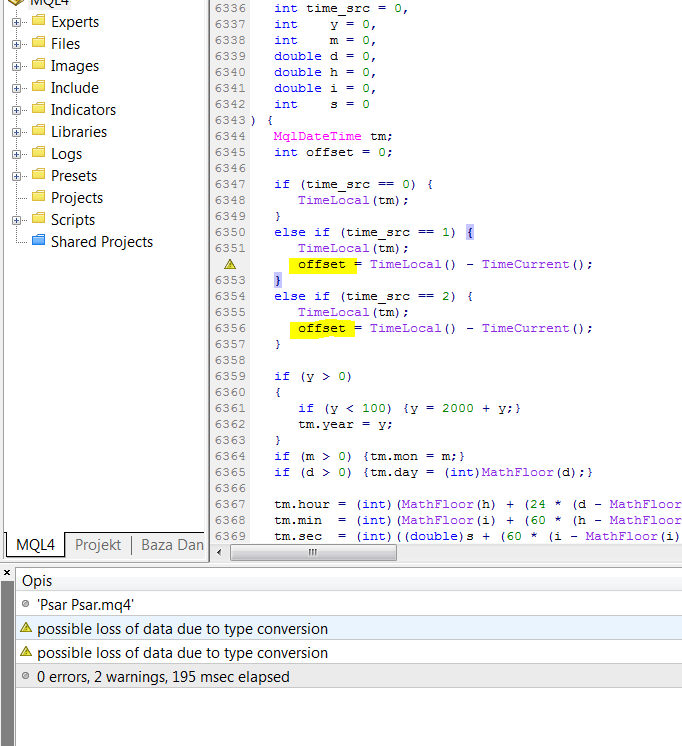The width and height of the screenshot is (682, 746).
Task: Expand the Libraries folder node
Action: pyautogui.click(x=17, y=132)
